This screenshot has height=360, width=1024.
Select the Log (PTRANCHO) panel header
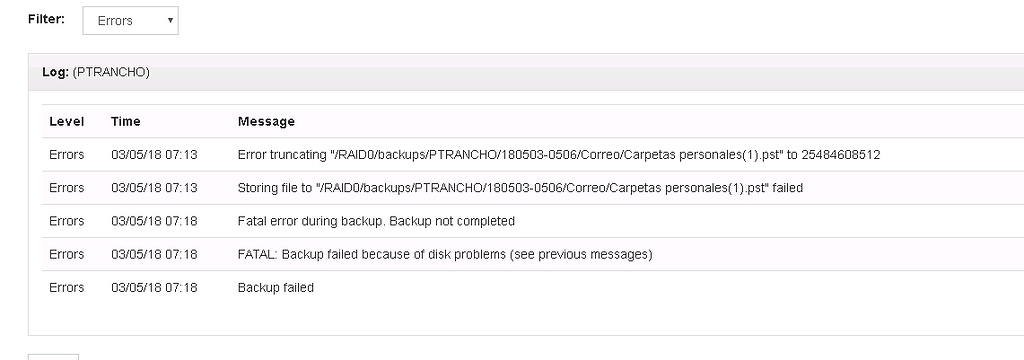(526, 73)
